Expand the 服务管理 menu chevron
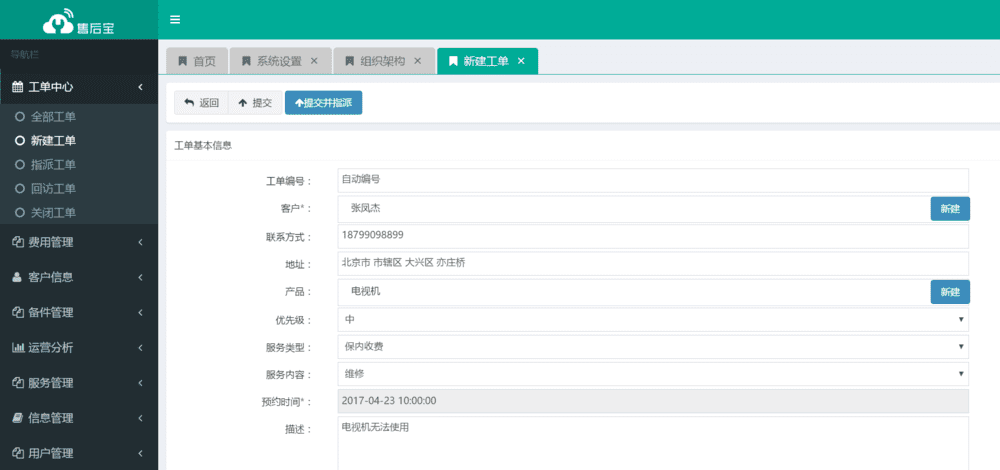Viewport: 1000px width, 470px height. [x=140, y=383]
